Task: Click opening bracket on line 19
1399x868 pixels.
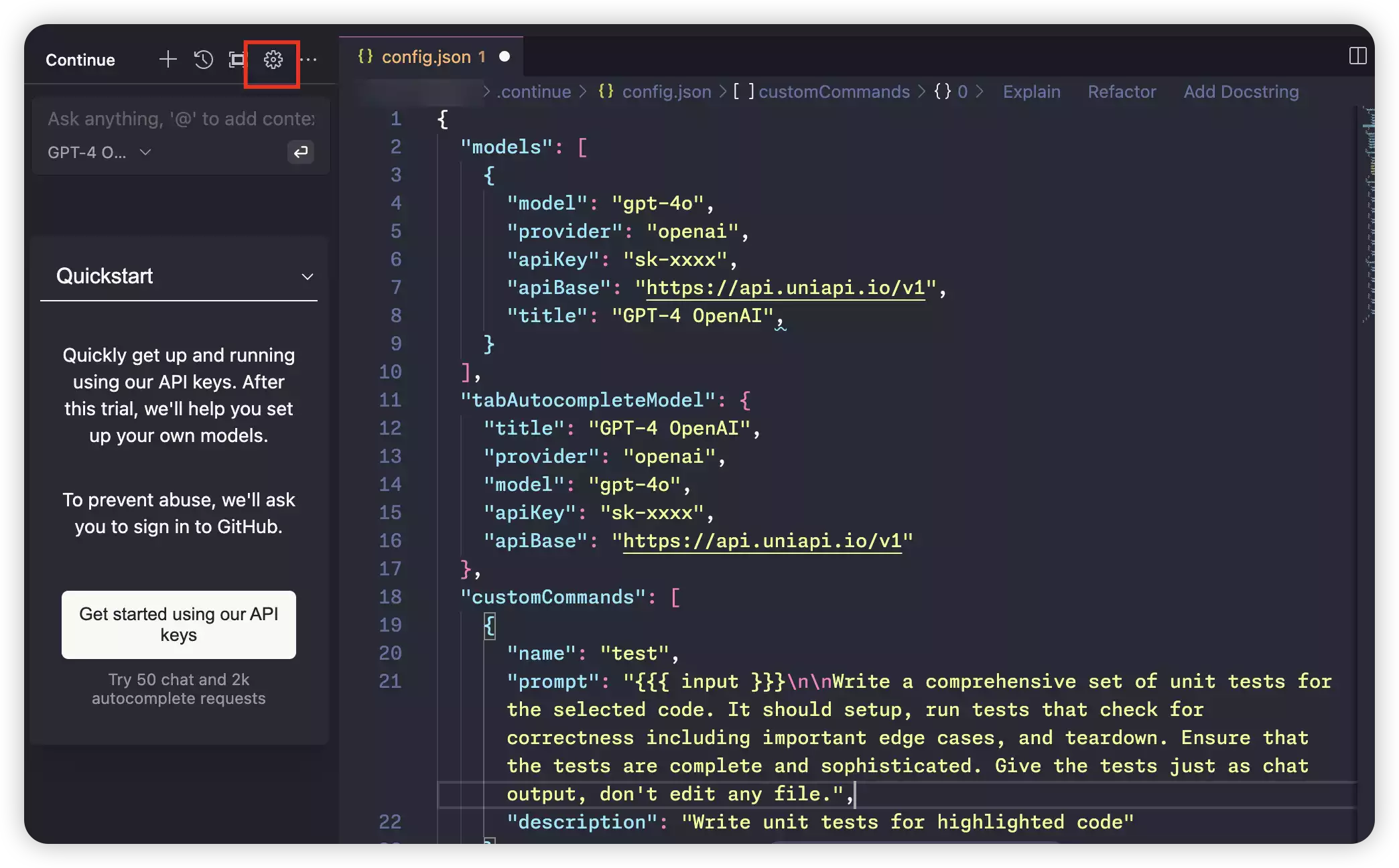Action: pyautogui.click(x=489, y=626)
